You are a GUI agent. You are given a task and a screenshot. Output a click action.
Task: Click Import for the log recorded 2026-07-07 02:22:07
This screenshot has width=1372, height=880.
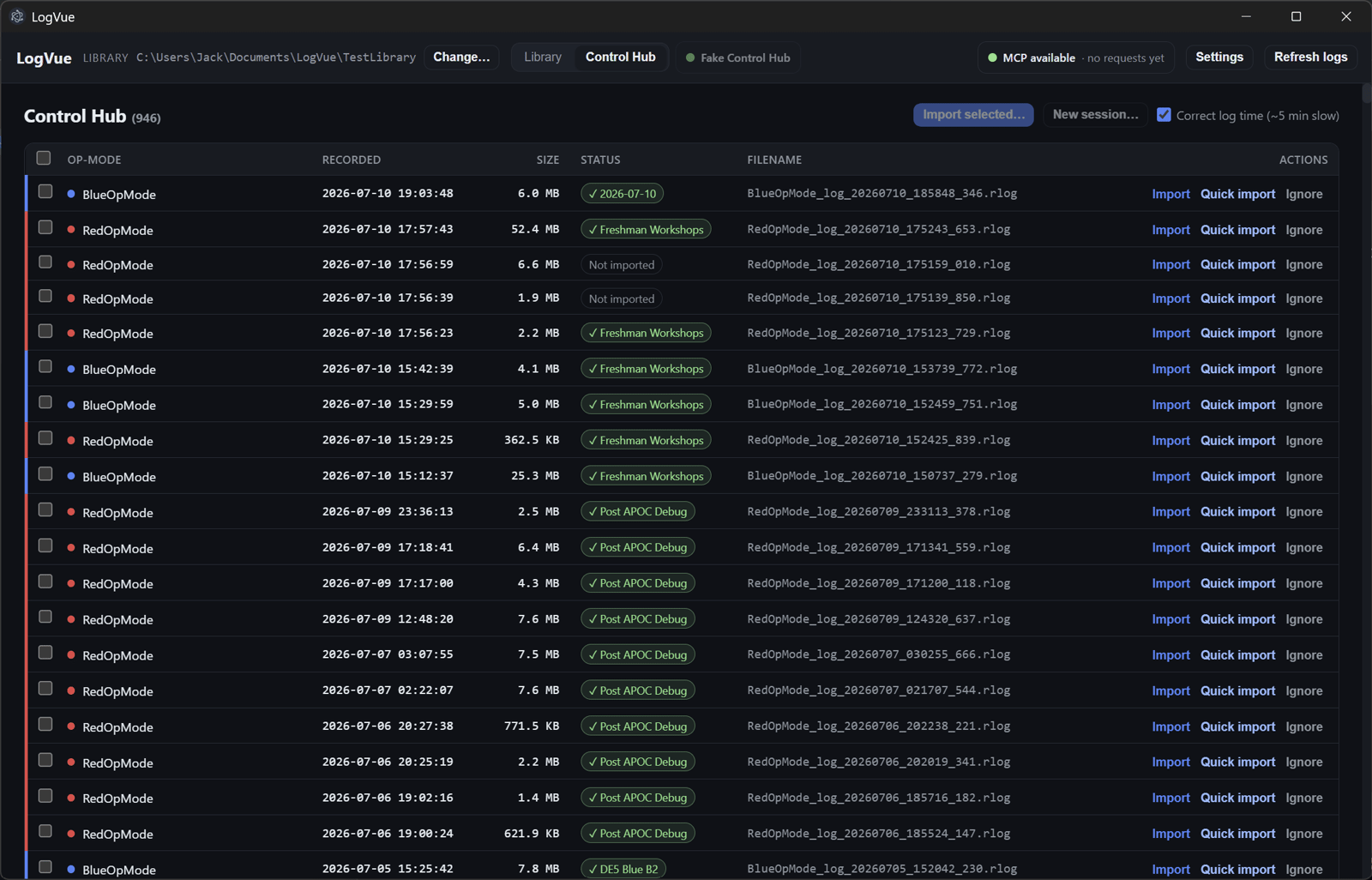1170,690
